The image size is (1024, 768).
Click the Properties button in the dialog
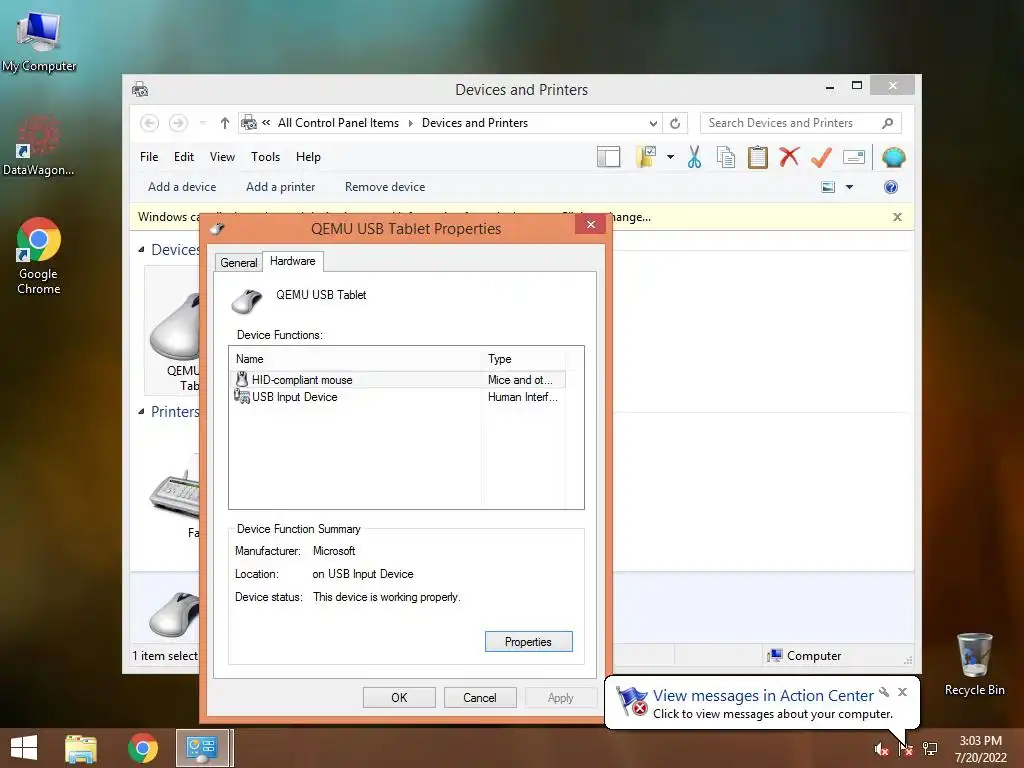click(528, 641)
